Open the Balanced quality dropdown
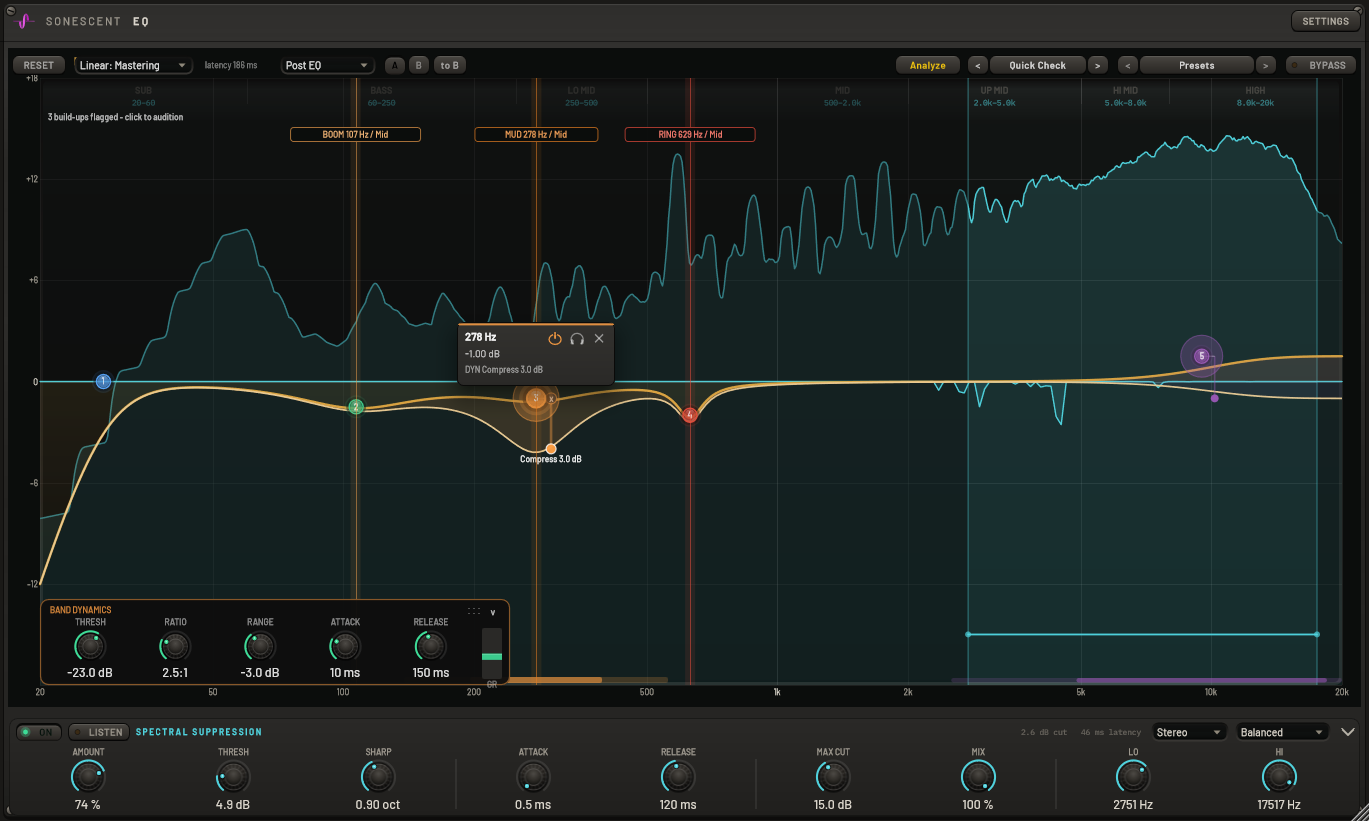This screenshot has height=821, width=1369. coord(1283,732)
